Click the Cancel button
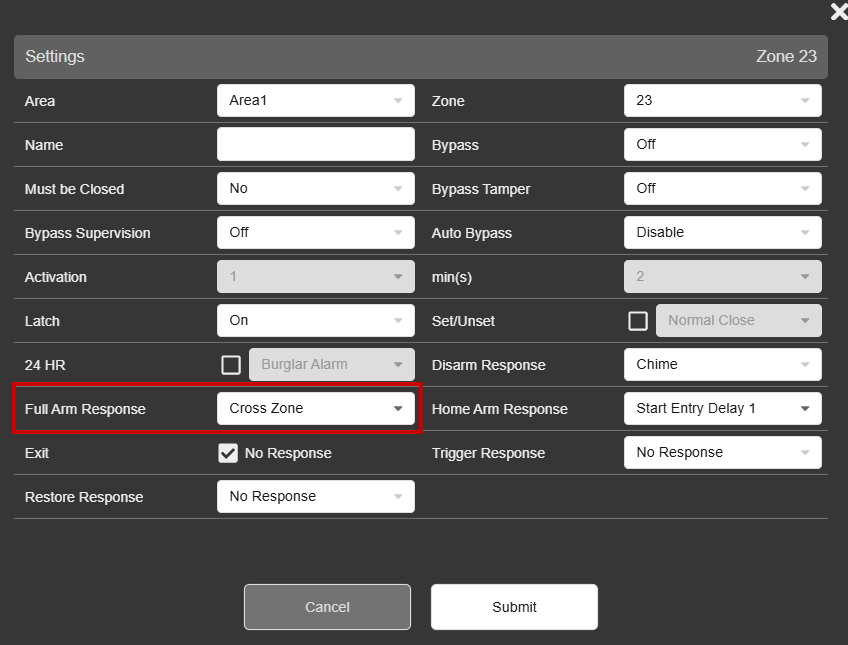 (x=327, y=607)
